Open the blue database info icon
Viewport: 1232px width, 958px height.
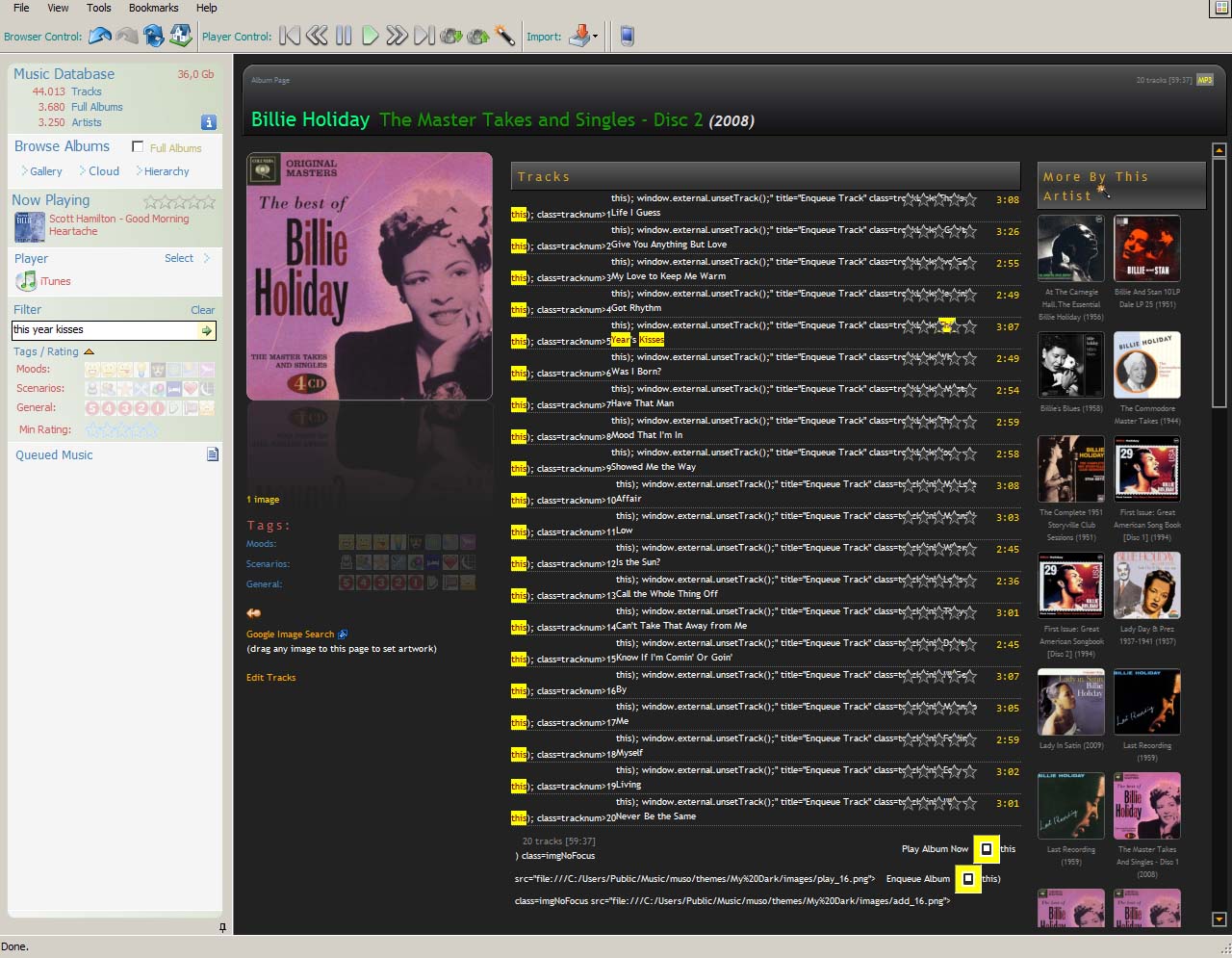pyautogui.click(x=208, y=122)
